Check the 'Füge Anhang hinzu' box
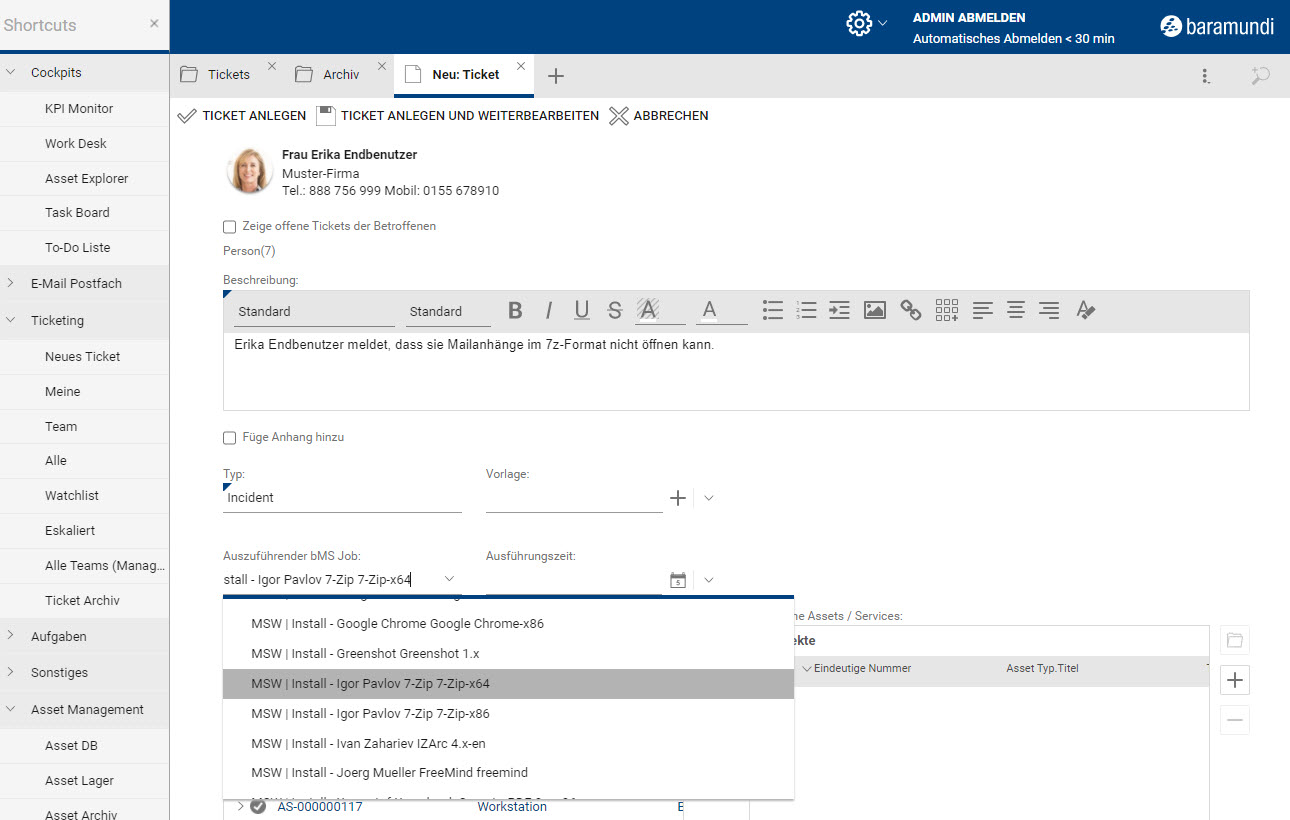1290x820 pixels. click(x=230, y=438)
